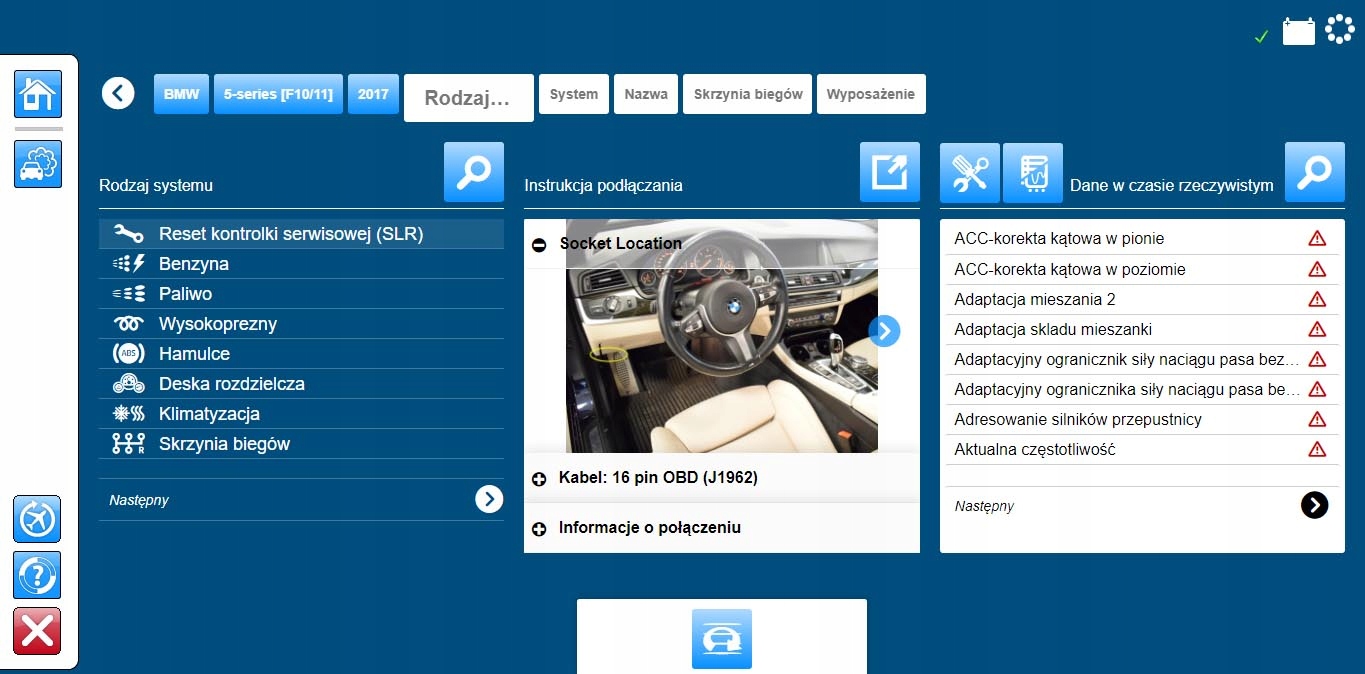Open the help question mark icon
1365x674 pixels.
click(x=38, y=575)
